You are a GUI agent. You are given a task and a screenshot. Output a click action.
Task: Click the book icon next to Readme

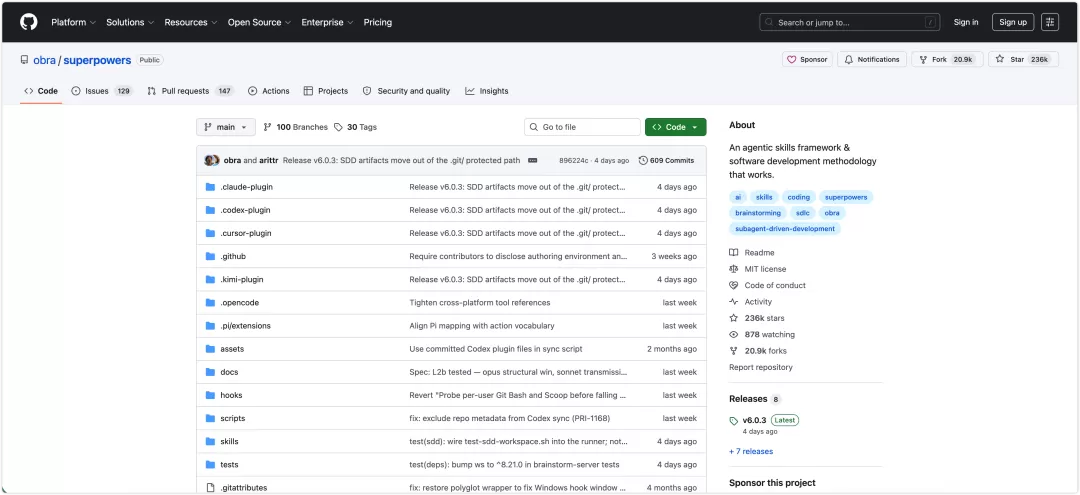tap(734, 253)
